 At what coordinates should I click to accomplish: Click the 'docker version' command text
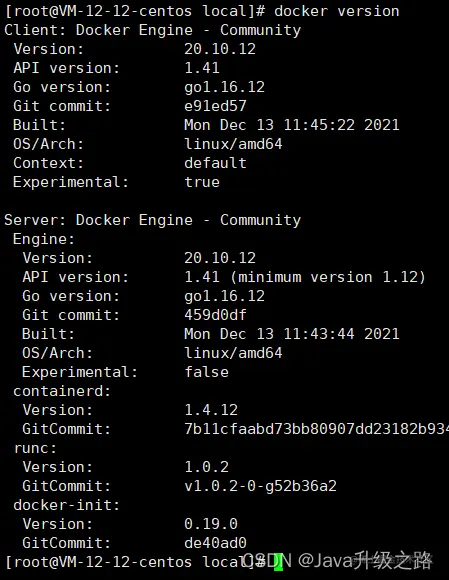[x=337, y=11]
